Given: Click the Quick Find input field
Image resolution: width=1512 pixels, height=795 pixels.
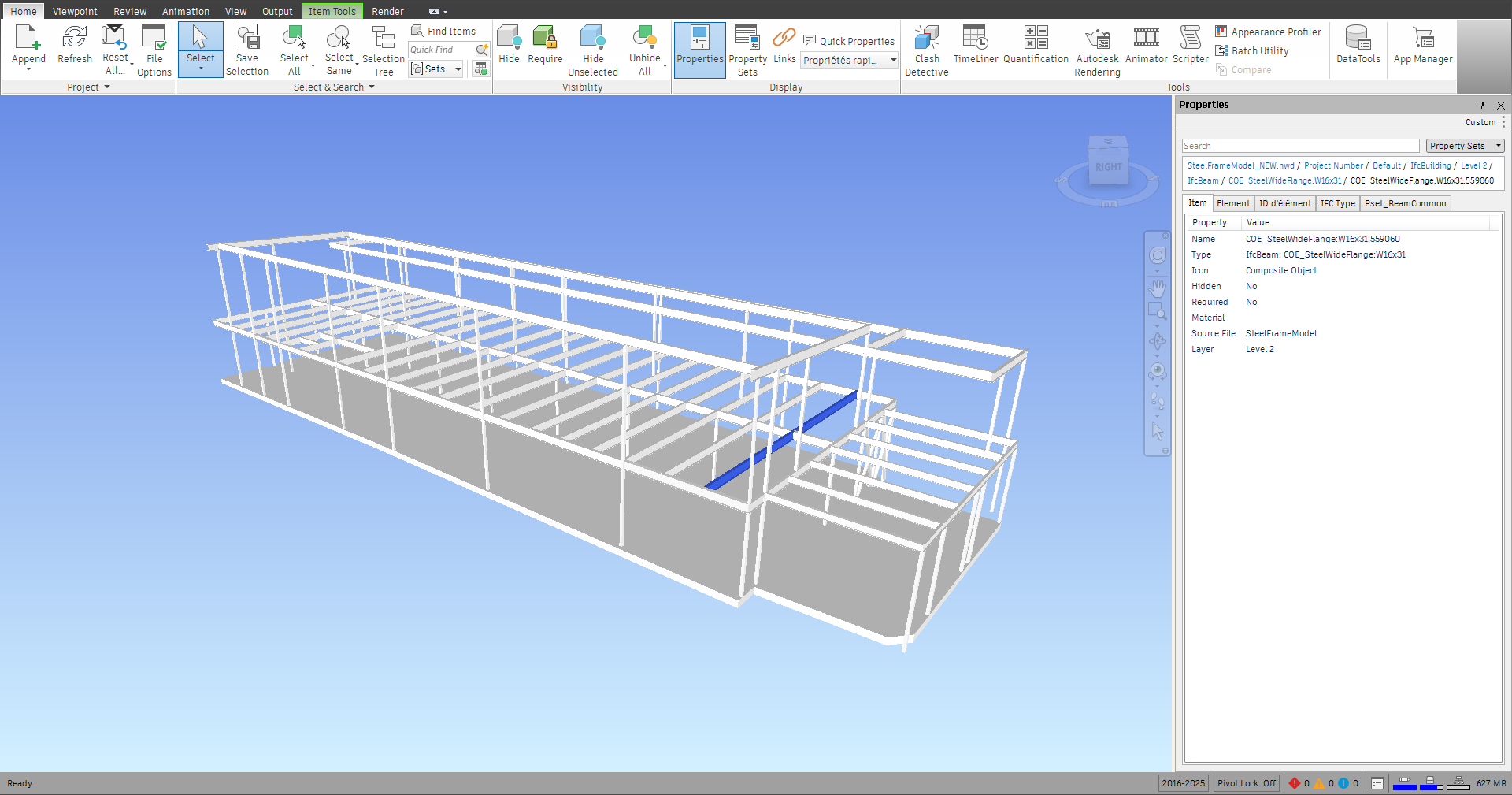Looking at the screenshot, I should pos(441,50).
